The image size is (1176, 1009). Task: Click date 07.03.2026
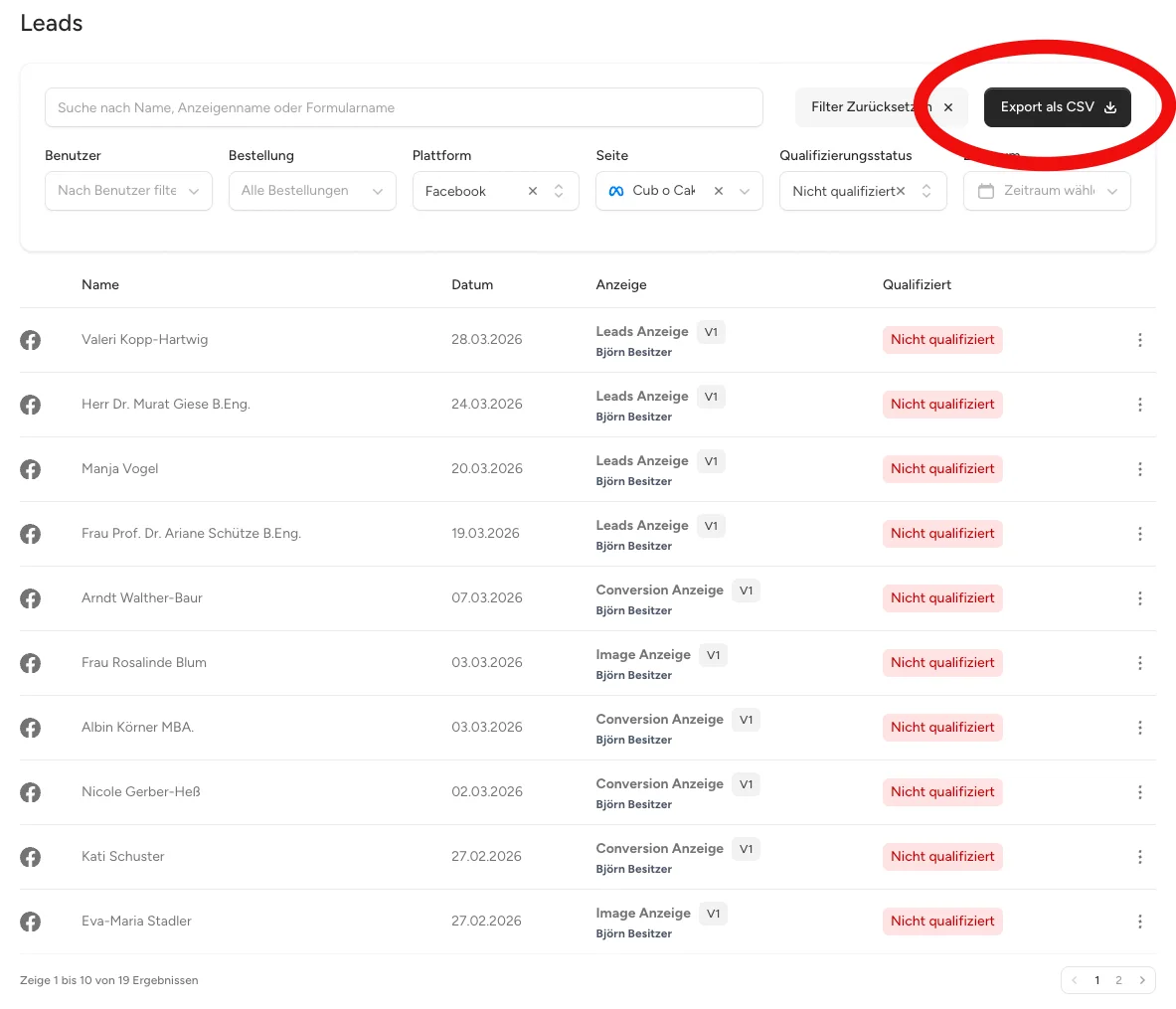487,597
